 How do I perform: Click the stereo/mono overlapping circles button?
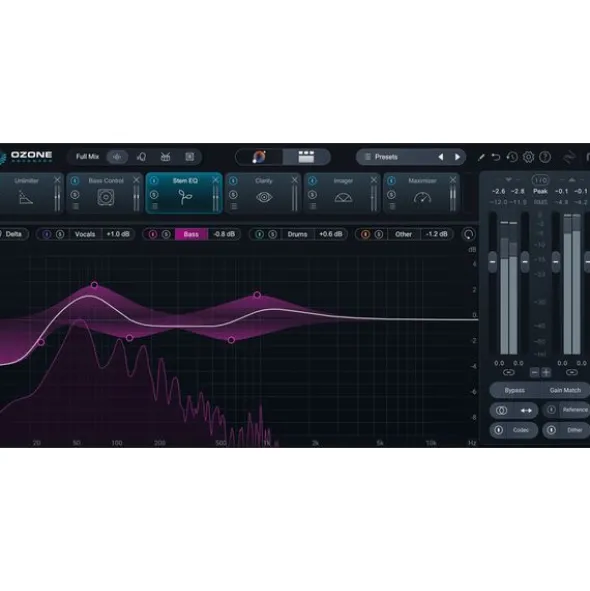pos(501,410)
